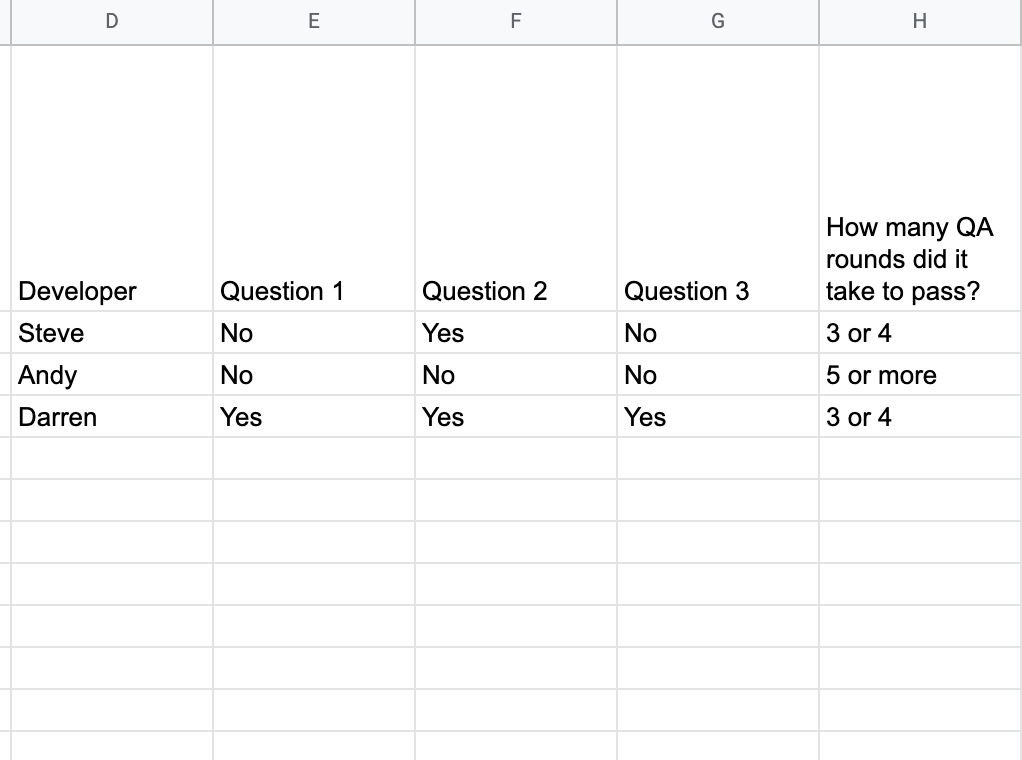Select Steve's '3 or 4' rounds cell
The width and height of the screenshot is (1022, 760).
click(920, 332)
